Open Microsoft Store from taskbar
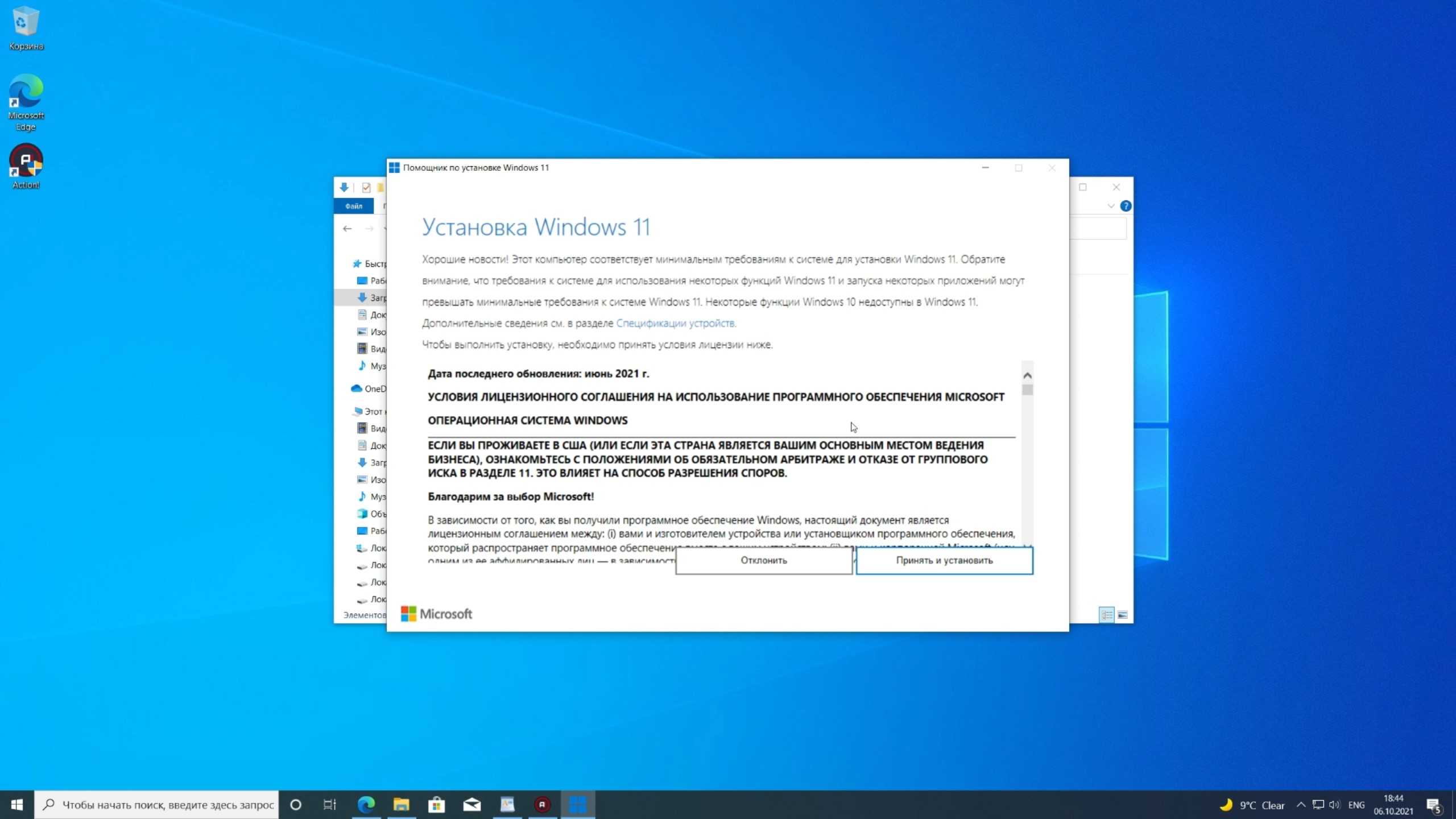This screenshot has height=819, width=1456. 437,805
